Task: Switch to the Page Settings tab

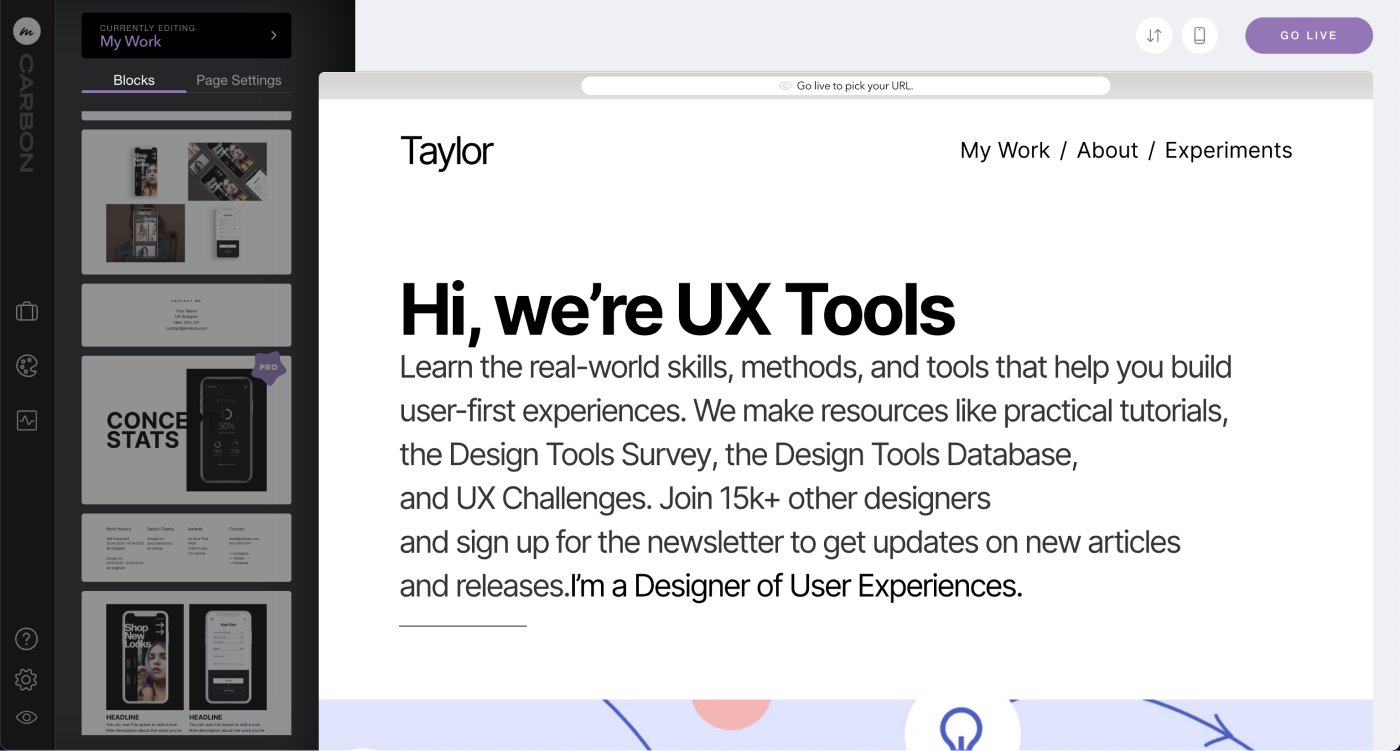Action: click(x=239, y=80)
